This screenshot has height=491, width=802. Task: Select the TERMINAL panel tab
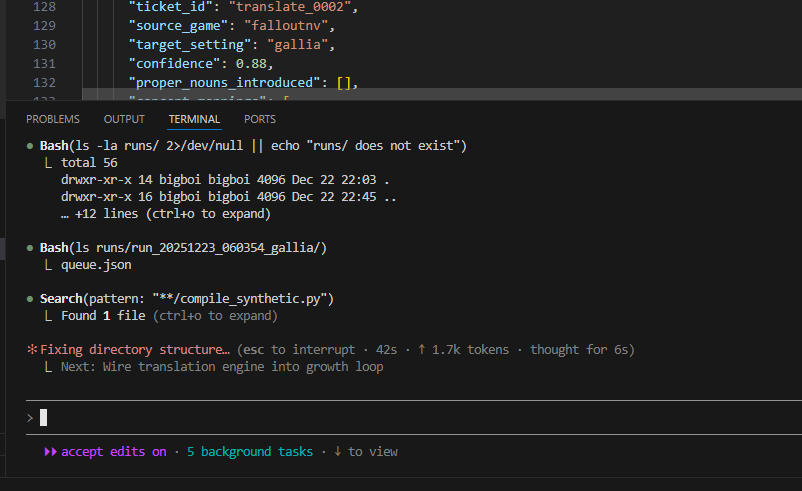click(x=194, y=119)
